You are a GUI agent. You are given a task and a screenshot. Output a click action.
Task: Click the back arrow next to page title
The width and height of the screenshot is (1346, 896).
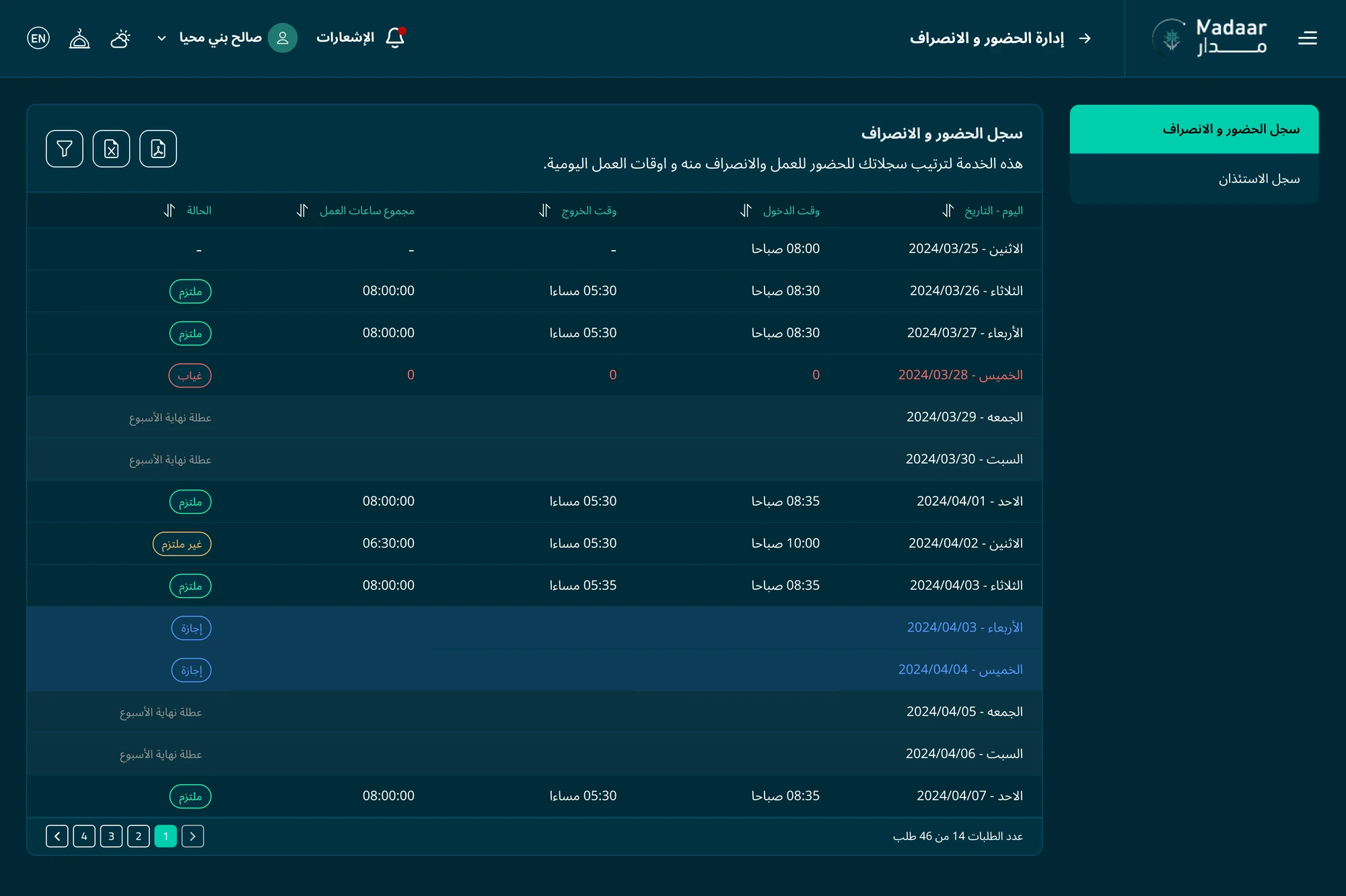click(x=1085, y=38)
